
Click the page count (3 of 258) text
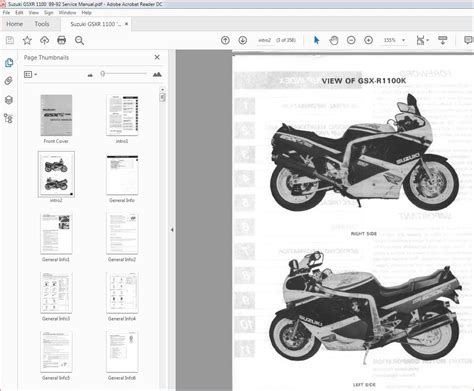tap(286, 40)
